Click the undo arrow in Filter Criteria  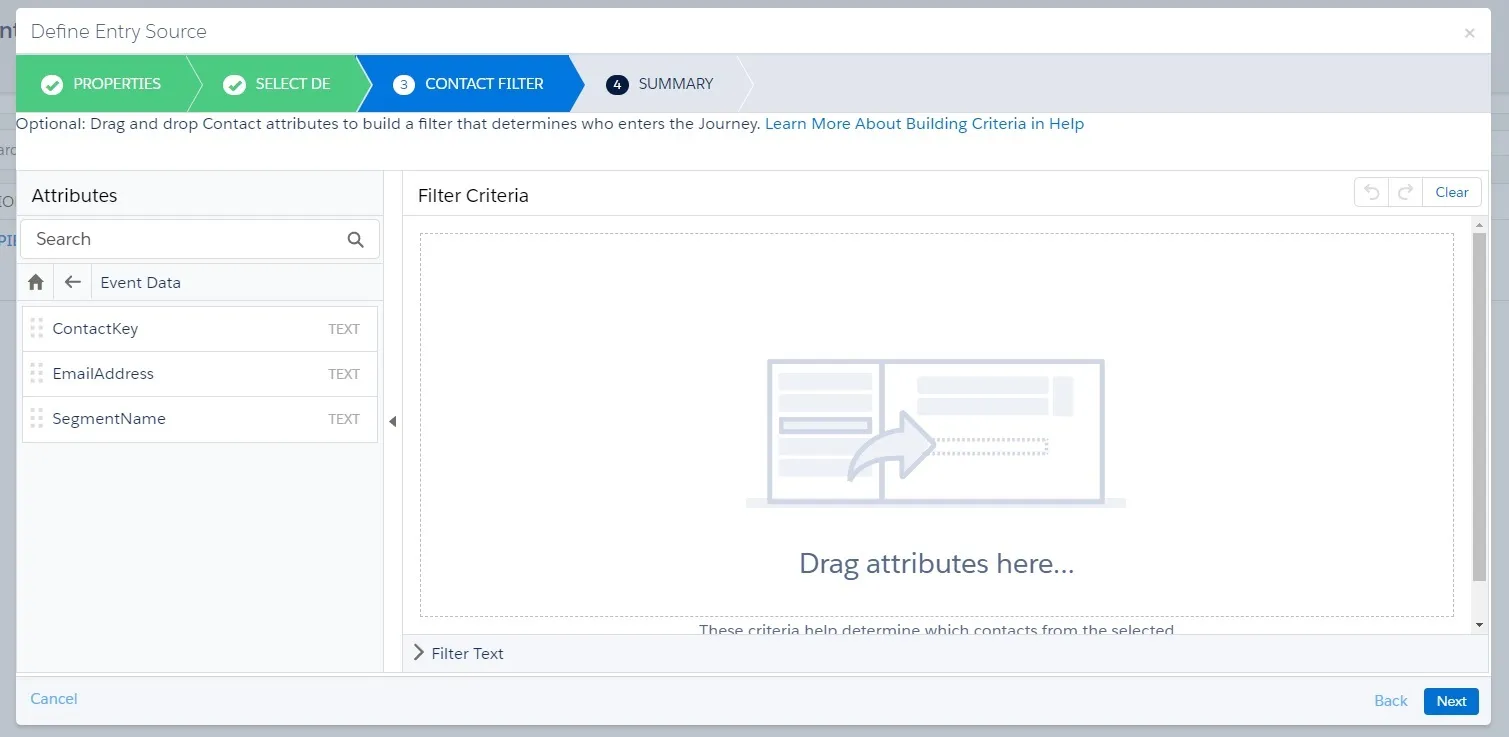pyautogui.click(x=1370, y=192)
